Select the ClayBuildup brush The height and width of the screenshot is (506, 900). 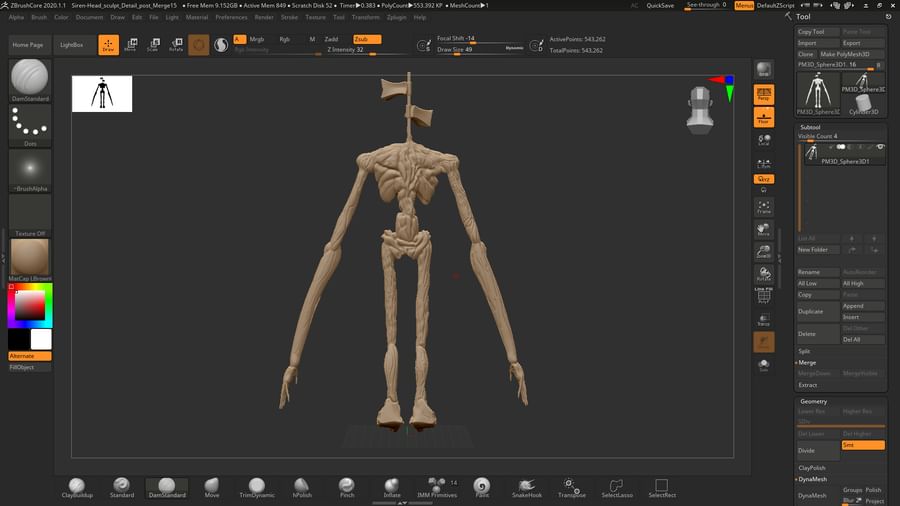(x=77, y=488)
